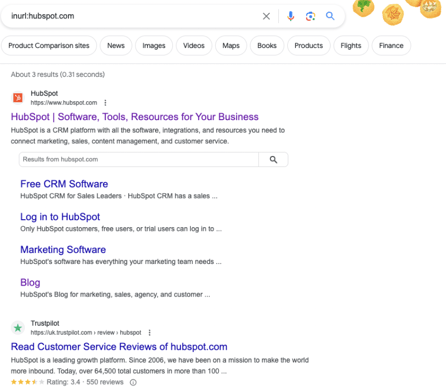This screenshot has width=446, height=391.
Task: Submit search with the blue magnifier icon
Action: [330, 16]
